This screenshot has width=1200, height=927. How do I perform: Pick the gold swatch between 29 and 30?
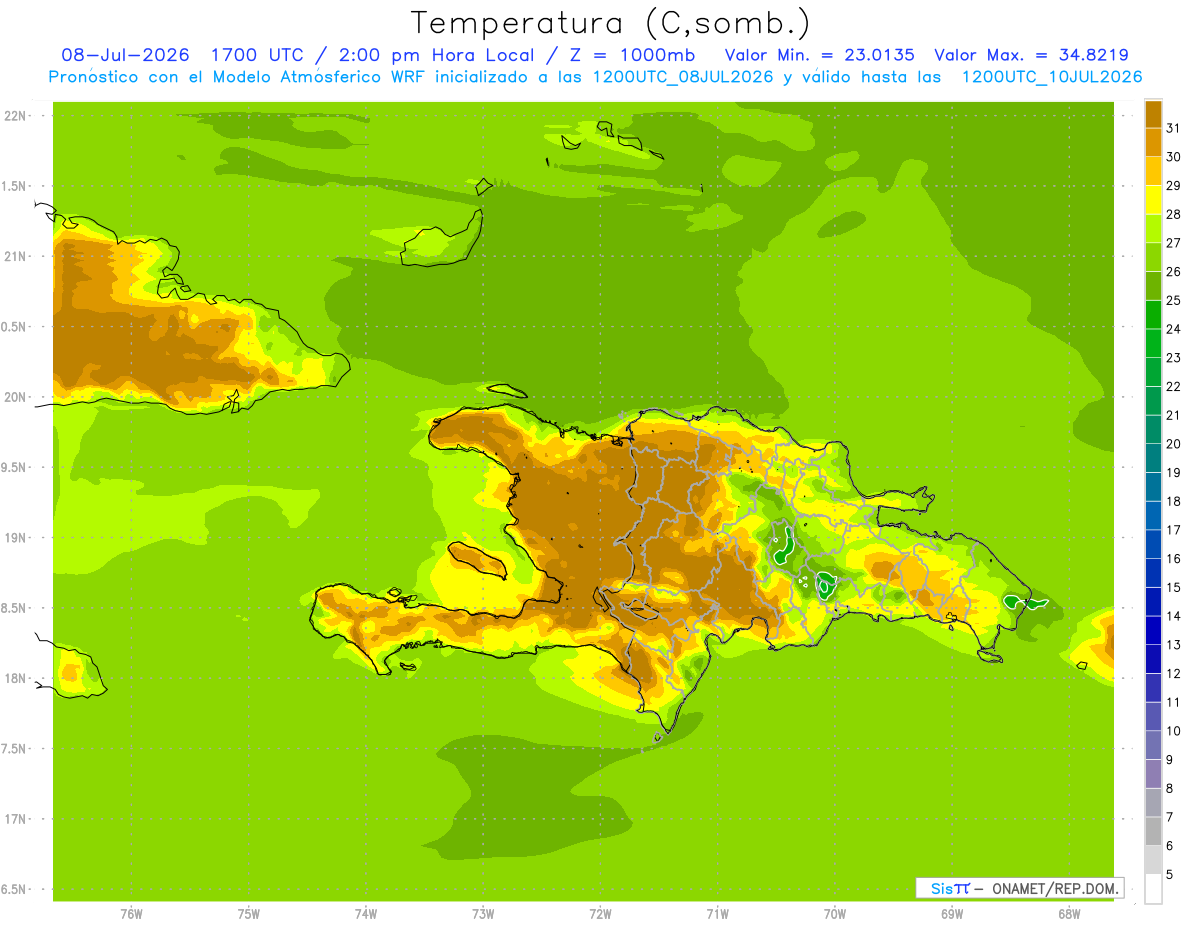pyautogui.click(x=1153, y=171)
